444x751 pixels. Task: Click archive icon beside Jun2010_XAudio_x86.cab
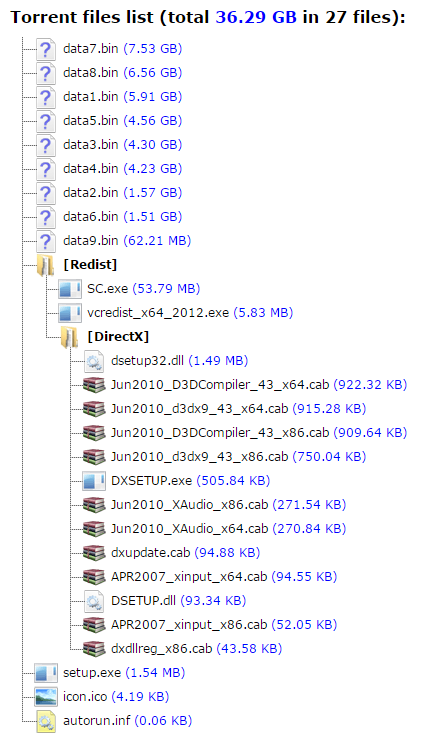tap(94, 504)
